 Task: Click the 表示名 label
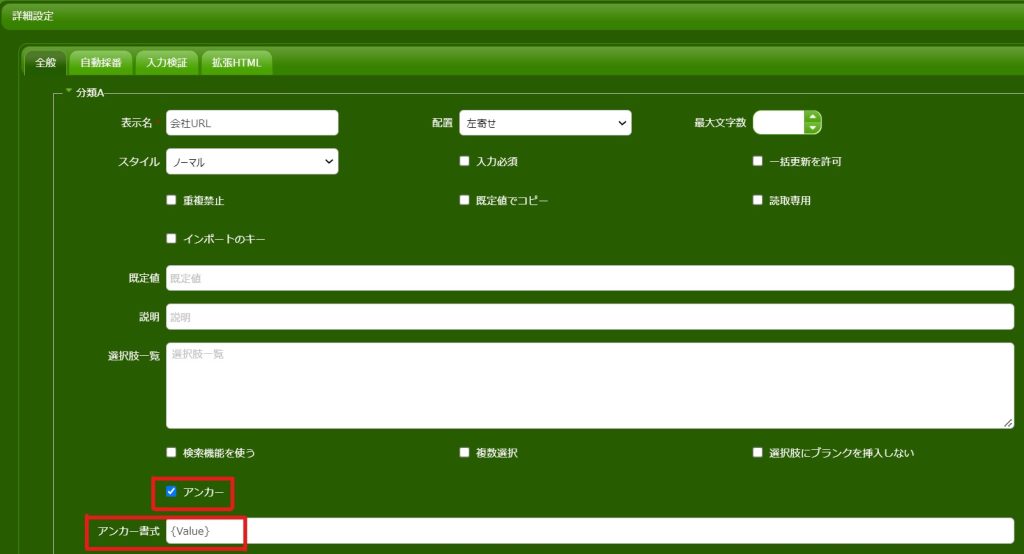click(136, 123)
